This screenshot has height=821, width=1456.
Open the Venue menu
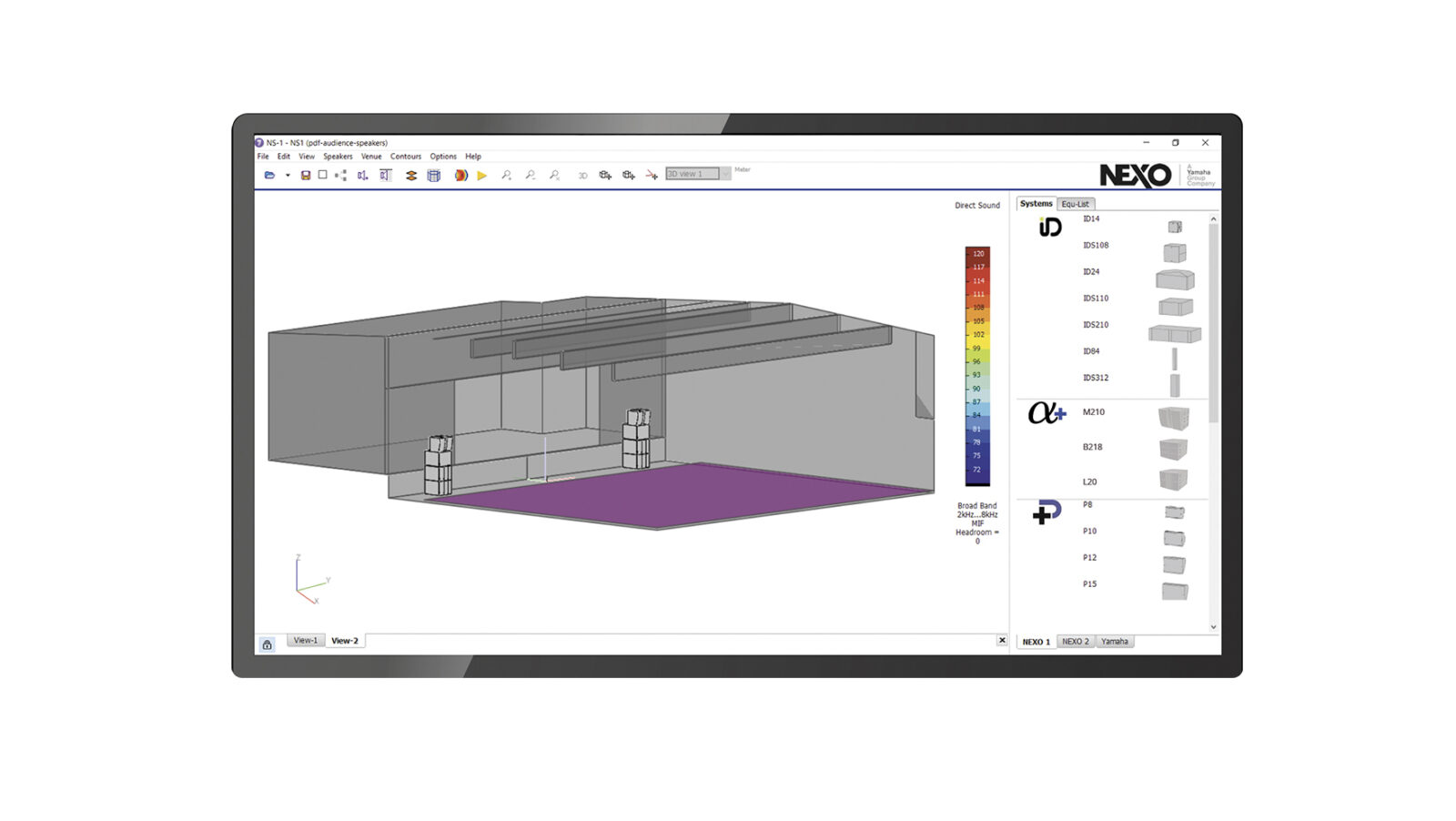click(371, 157)
